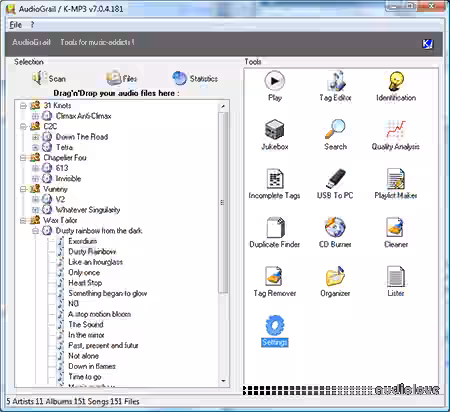The image size is (450, 412).
Task: Collapse the 31 Knots artist node
Action: click(x=23, y=106)
